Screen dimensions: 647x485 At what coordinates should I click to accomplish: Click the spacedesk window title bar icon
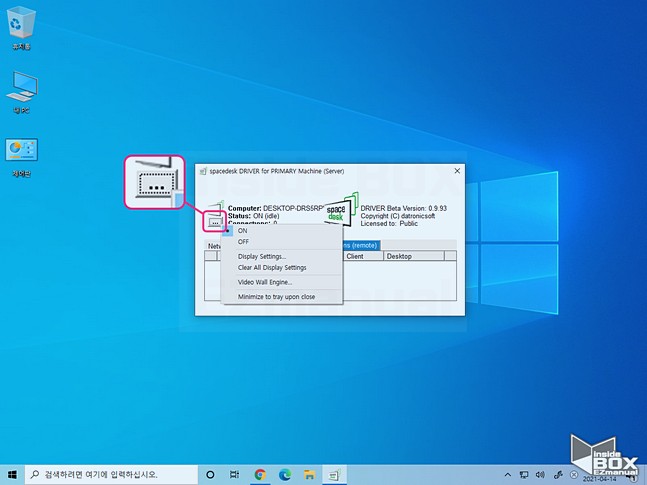click(x=203, y=171)
